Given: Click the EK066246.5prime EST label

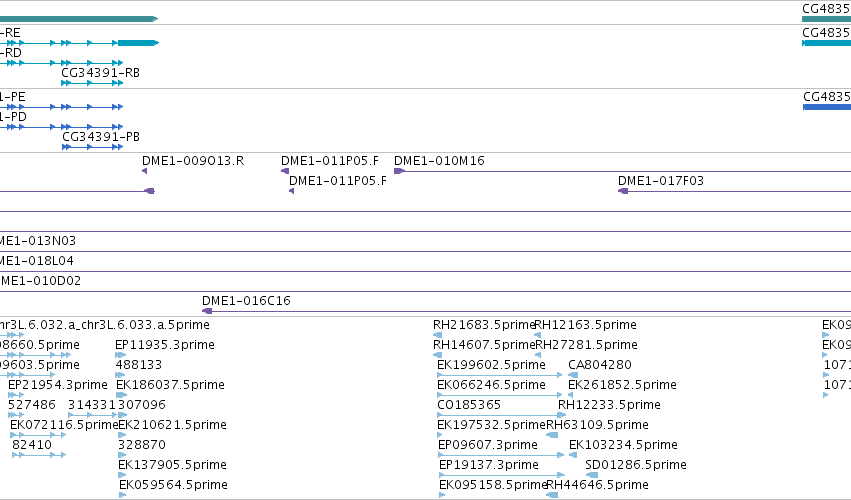Looking at the screenshot, I should [491, 385].
